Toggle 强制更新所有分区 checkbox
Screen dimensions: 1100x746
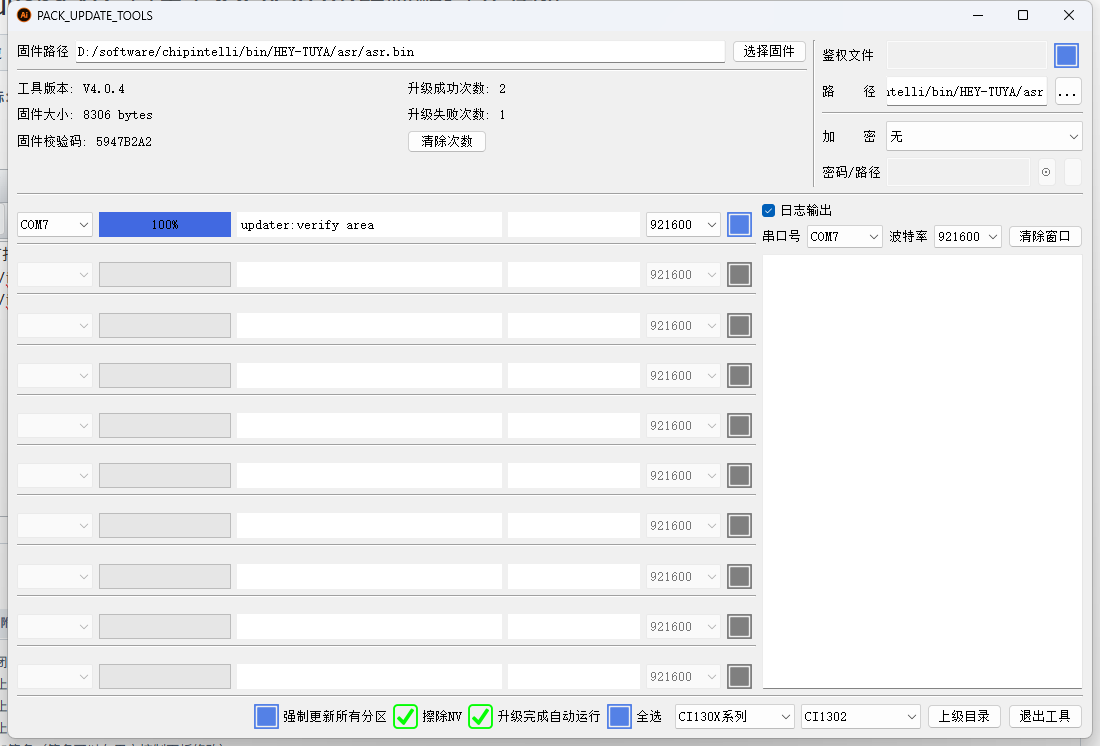pos(266,717)
